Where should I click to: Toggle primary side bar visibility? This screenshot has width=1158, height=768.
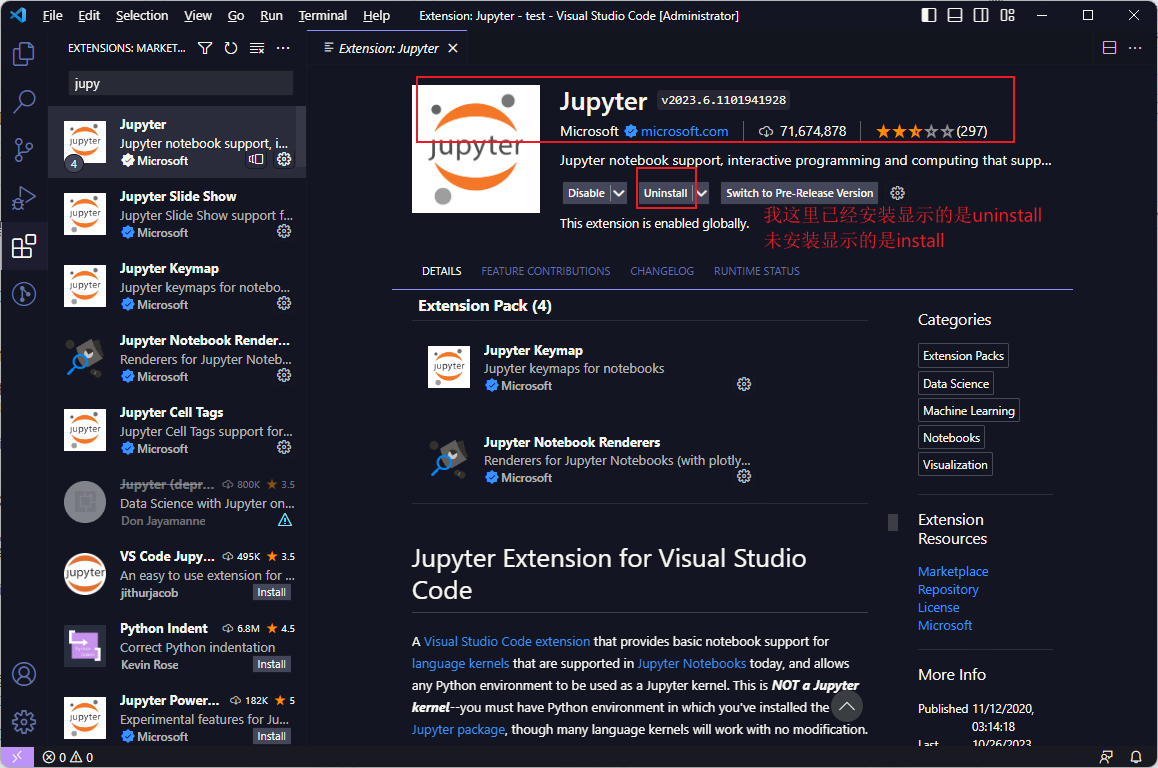click(x=929, y=15)
